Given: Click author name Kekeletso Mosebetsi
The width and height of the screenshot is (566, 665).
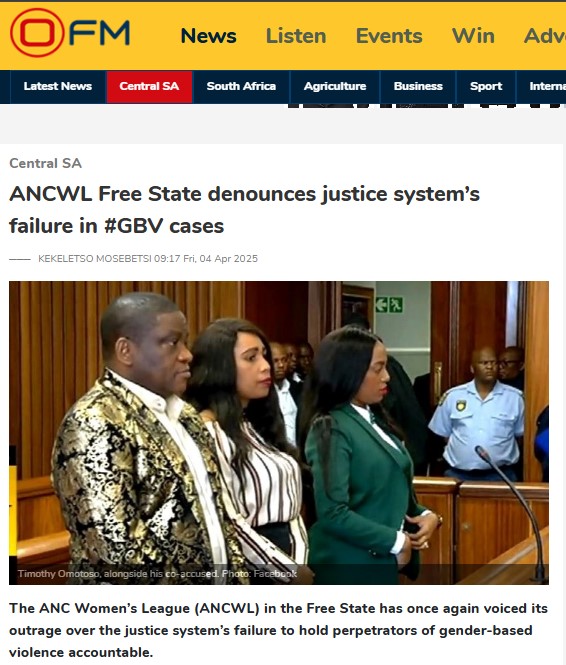Looking at the screenshot, I should pyautogui.click(x=95, y=259).
